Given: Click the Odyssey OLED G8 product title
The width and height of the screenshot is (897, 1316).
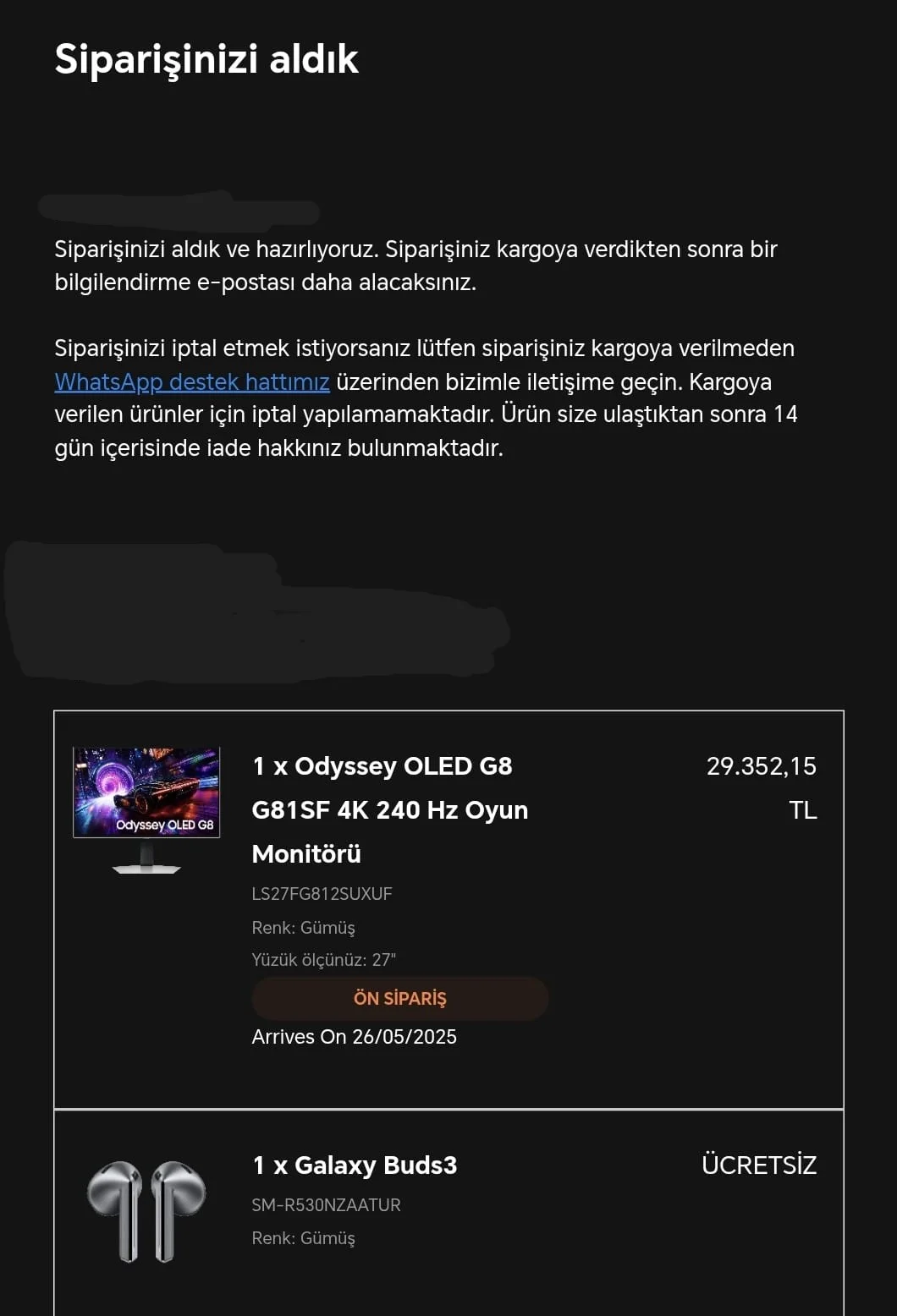Looking at the screenshot, I should [390, 810].
